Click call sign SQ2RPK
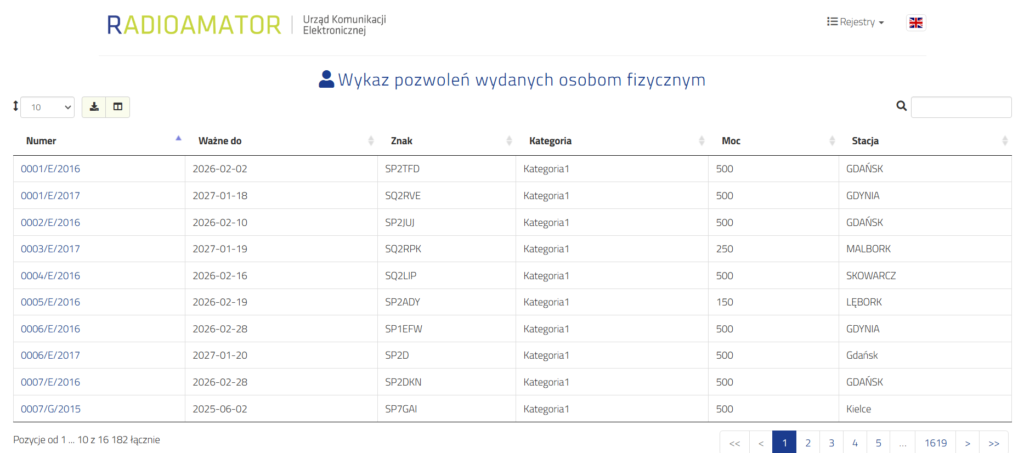Image resolution: width=1024 pixels, height=453 pixels. [403, 249]
